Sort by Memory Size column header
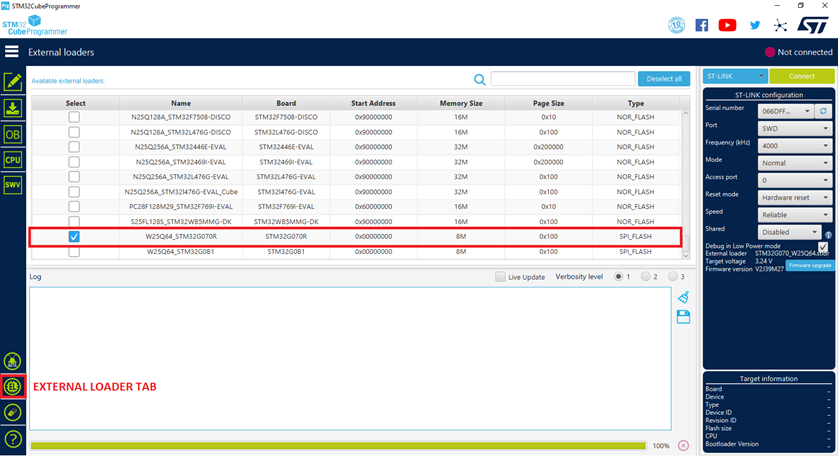Image resolution: width=838 pixels, height=456 pixels. [461, 103]
